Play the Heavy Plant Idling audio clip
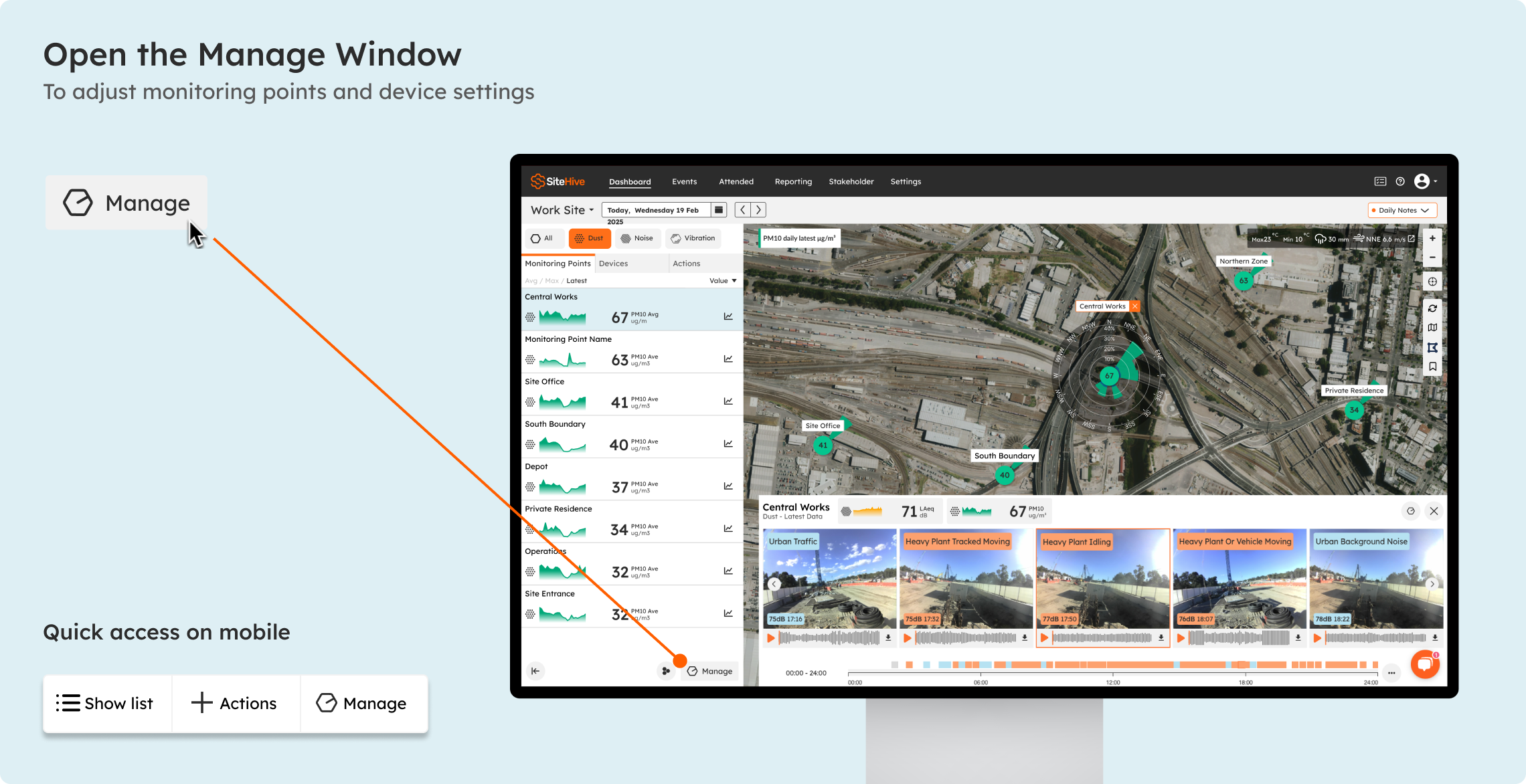The width and height of the screenshot is (1526, 784). (1044, 638)
